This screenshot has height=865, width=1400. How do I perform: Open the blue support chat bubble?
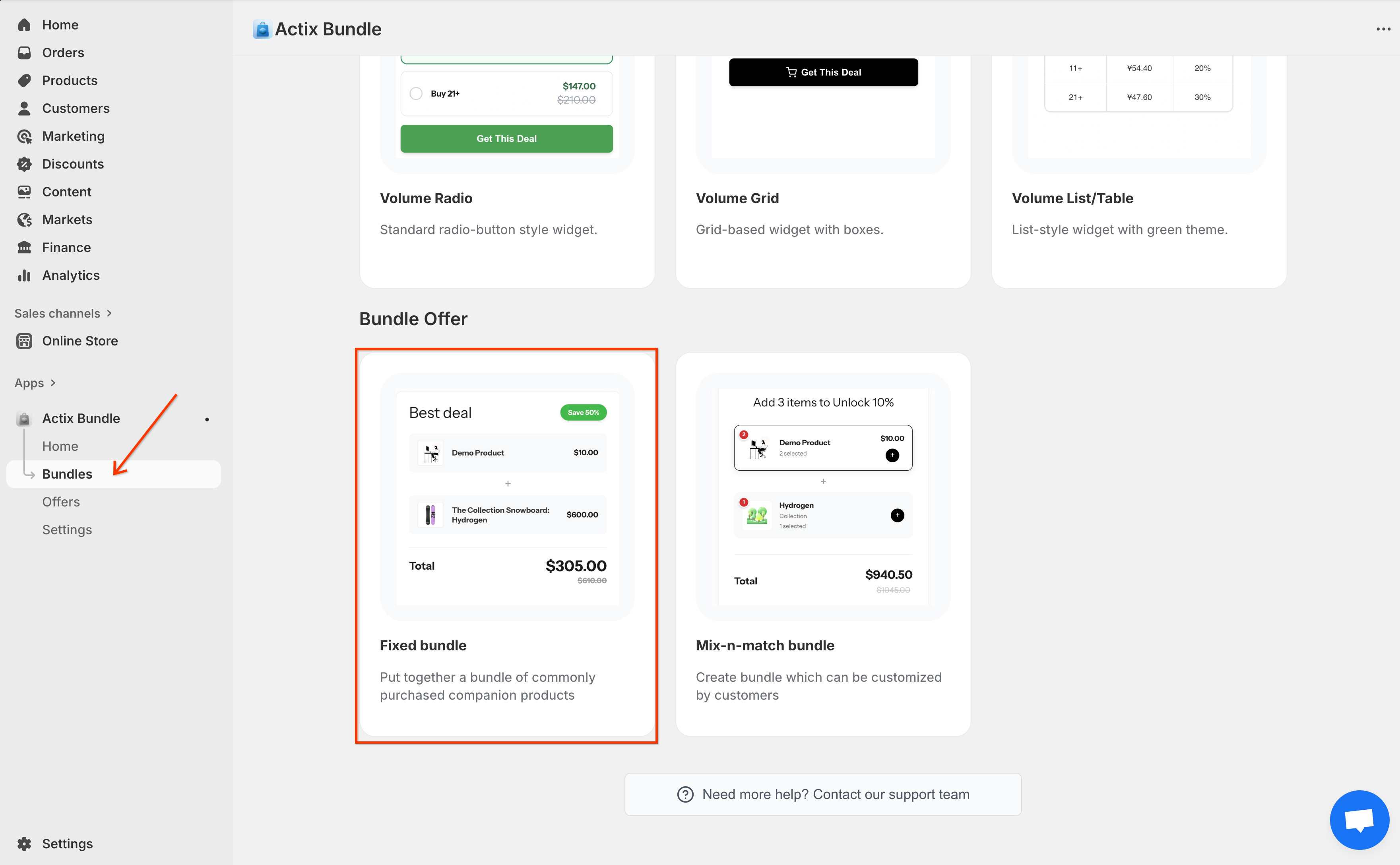coord(1359,819)
